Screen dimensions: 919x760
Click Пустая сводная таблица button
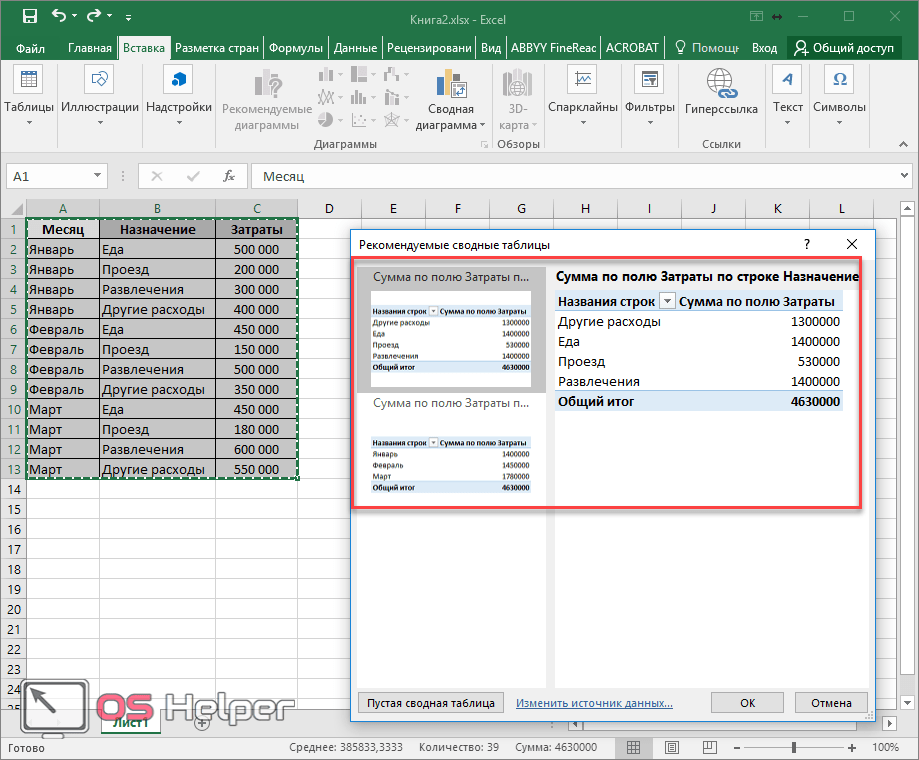(430, 703)
